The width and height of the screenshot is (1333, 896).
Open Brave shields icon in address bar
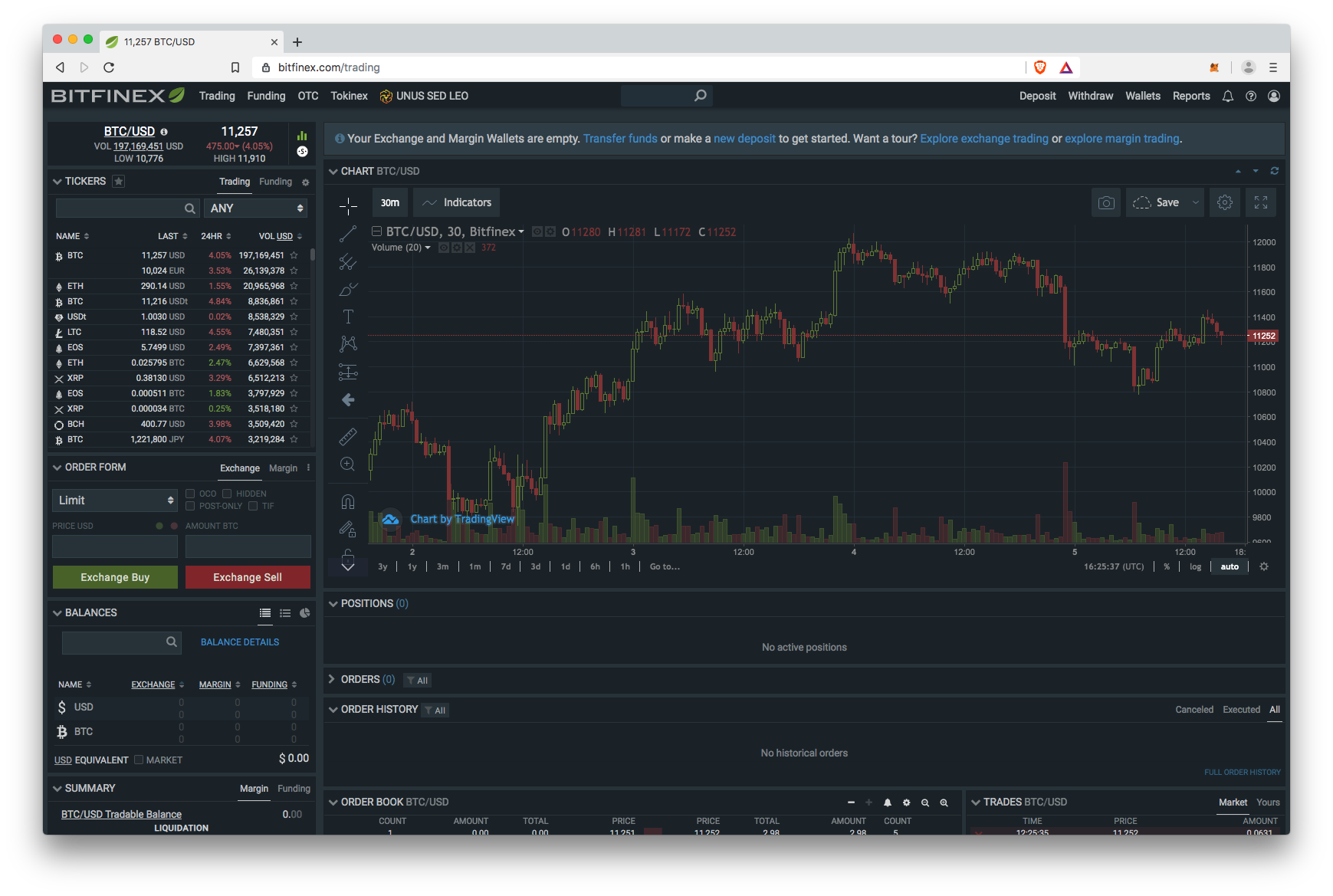1040,67
